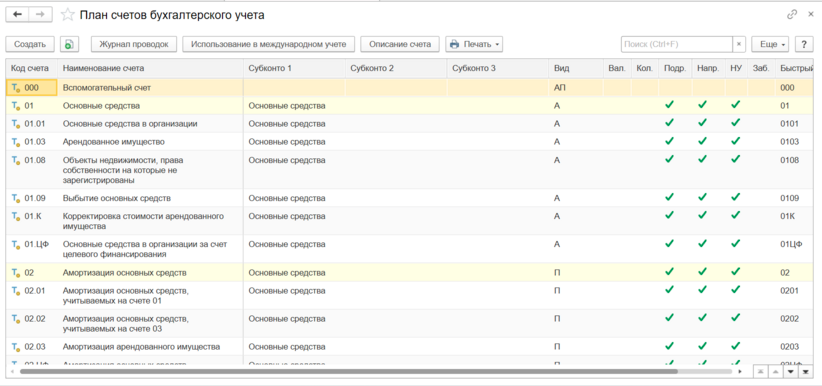
Task: Sort by the Наименование счета column header
Action: (150, 69)
